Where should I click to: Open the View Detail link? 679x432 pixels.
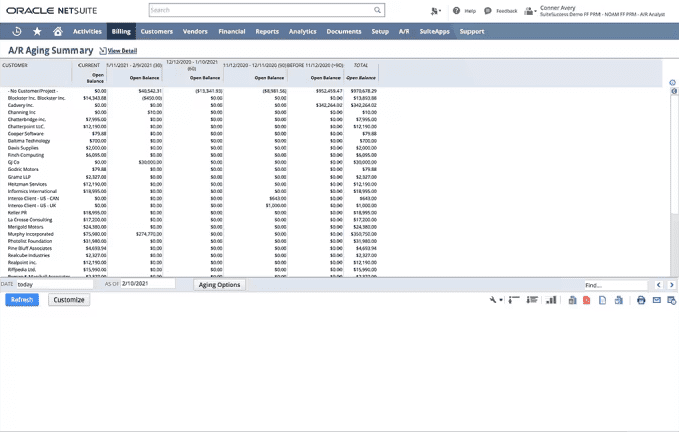coord(121,50)
